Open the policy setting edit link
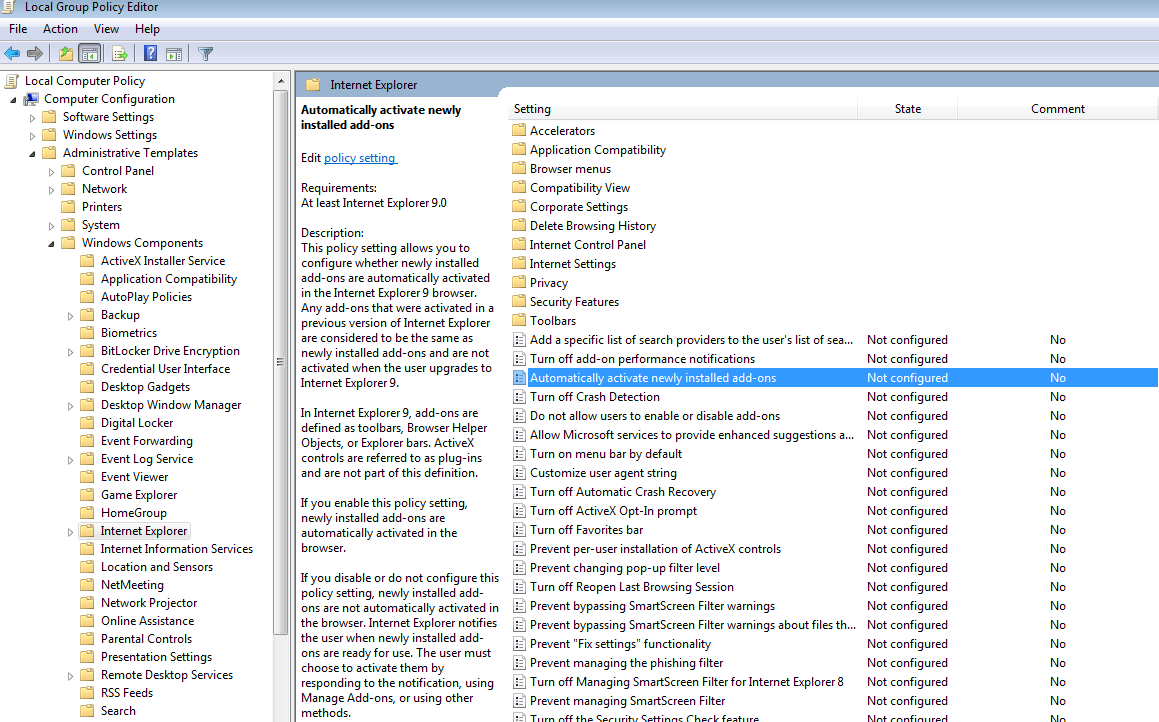 360,157
